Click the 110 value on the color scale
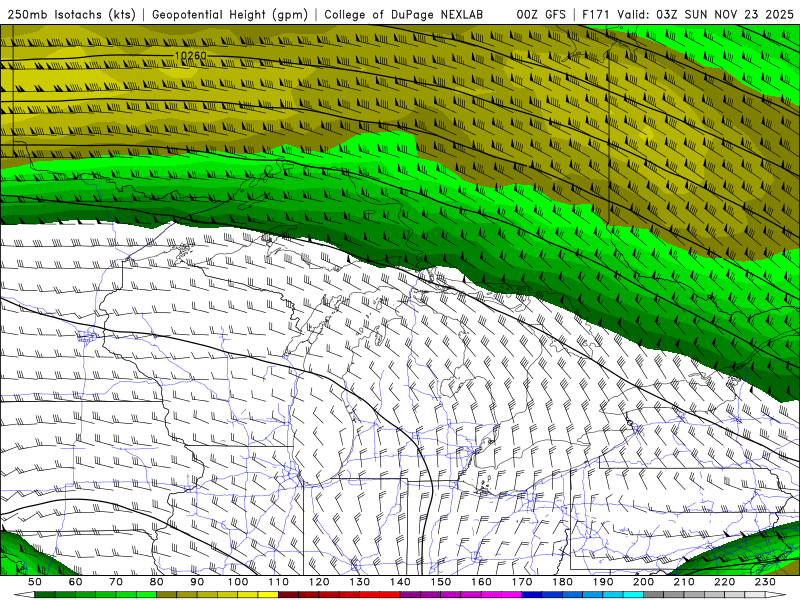 coord(279,582)
